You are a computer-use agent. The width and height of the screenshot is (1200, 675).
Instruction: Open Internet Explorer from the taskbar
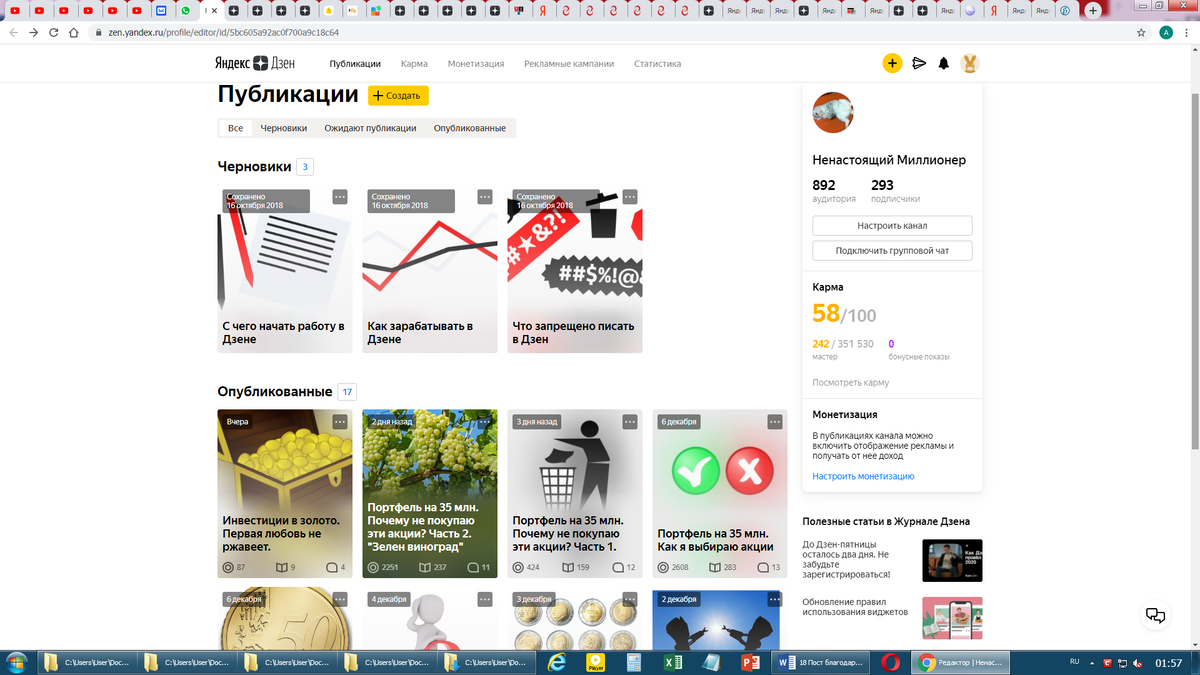click(x=559, y=662)
